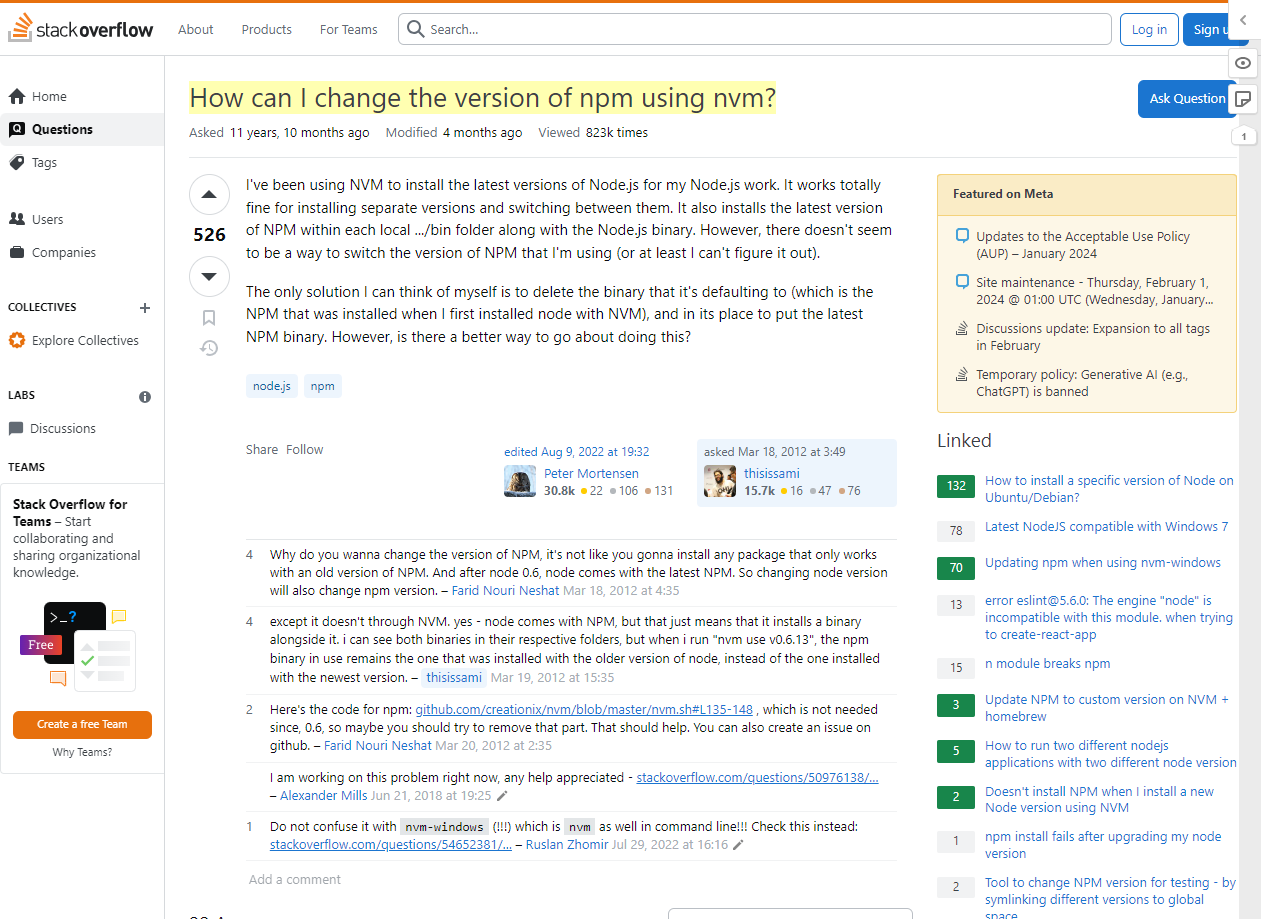
Task: Open Why Teams? link
Action: tap(82, 752)
